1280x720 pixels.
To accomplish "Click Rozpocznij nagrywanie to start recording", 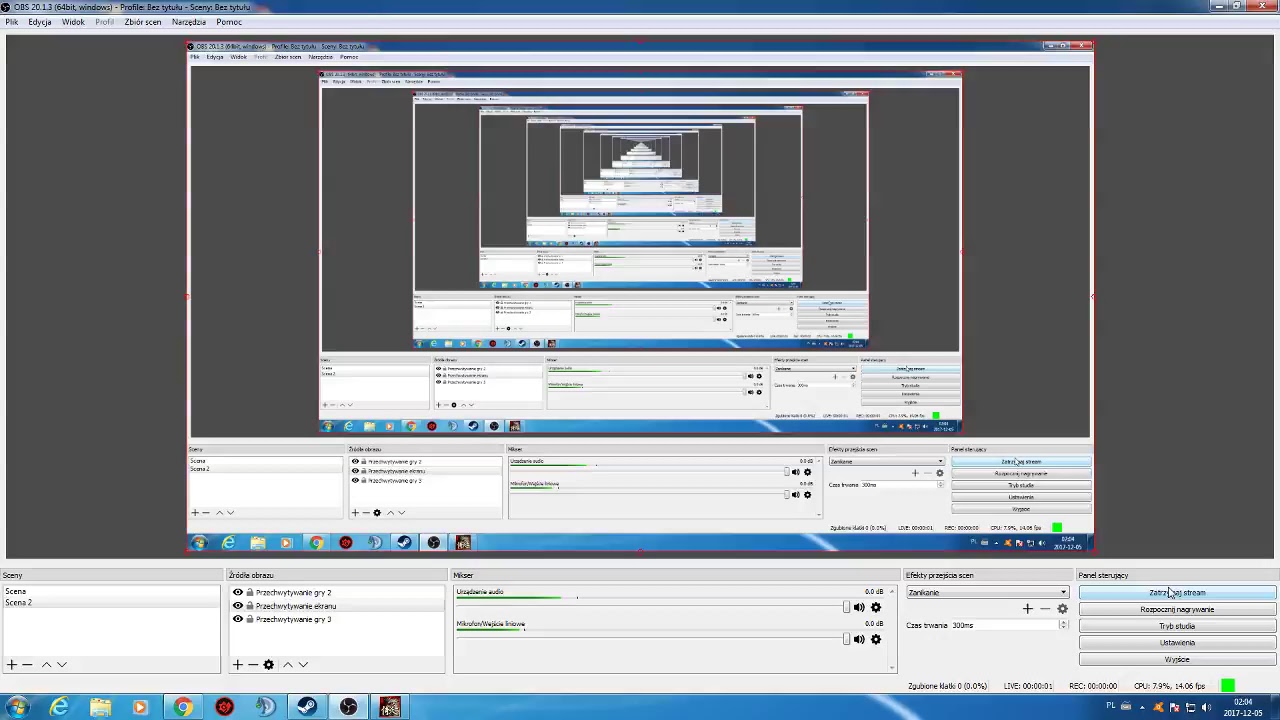I will [1177, 609].
